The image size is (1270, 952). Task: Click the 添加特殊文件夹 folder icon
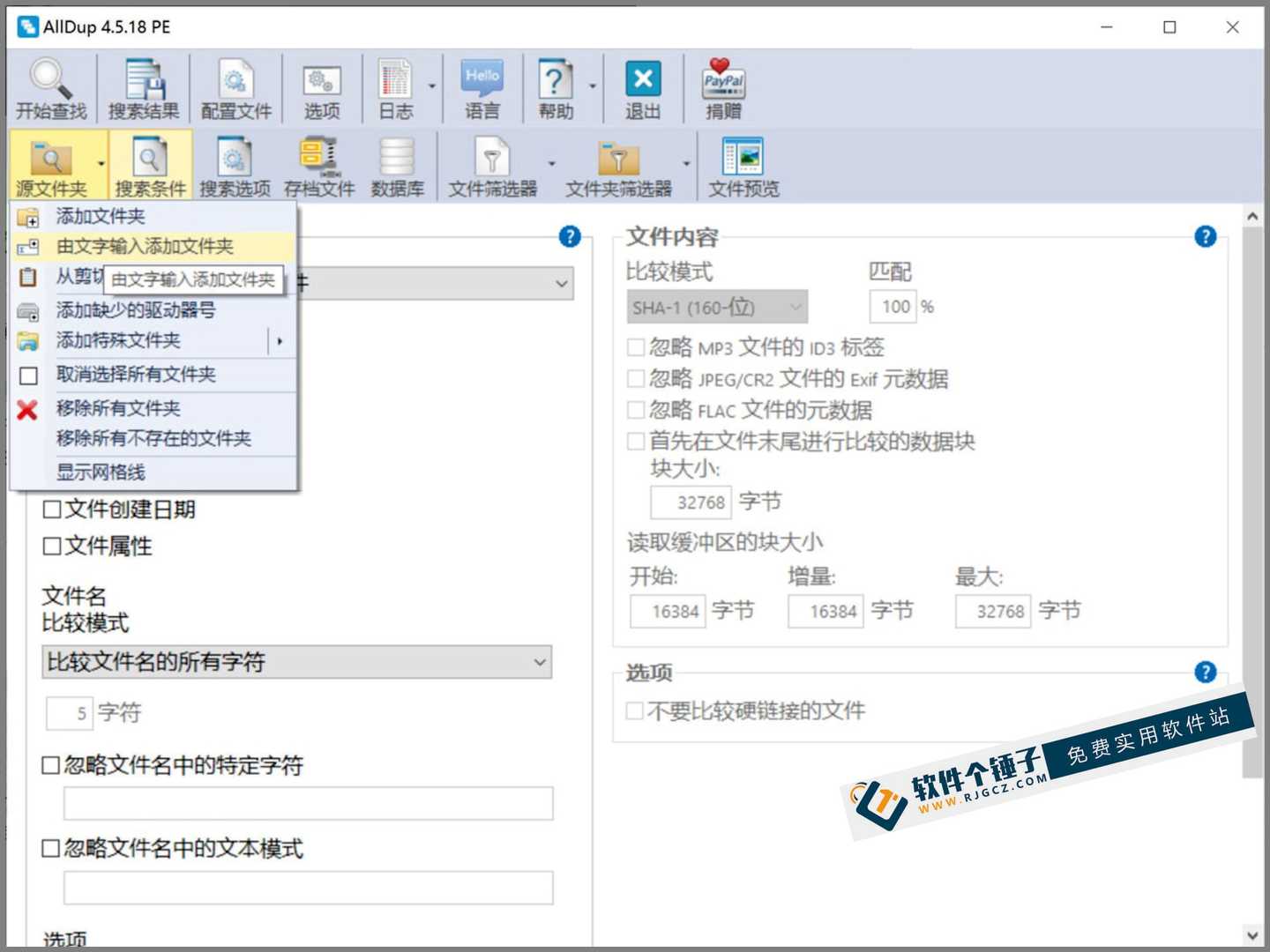28,341
